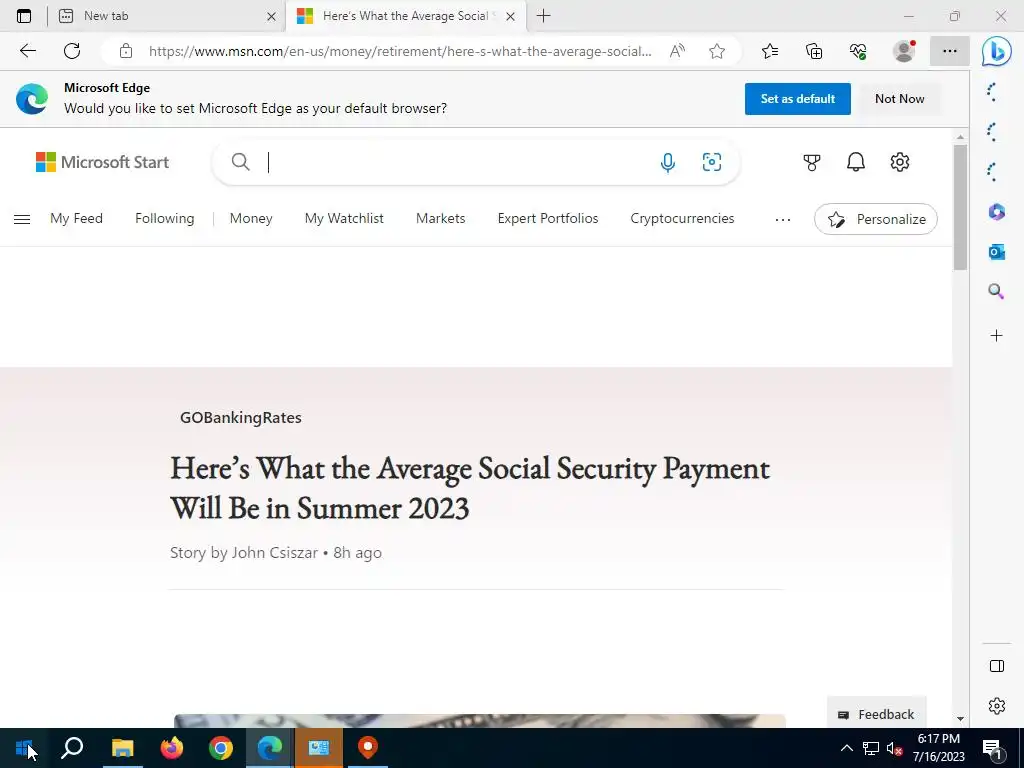Open the Following section
This screenshot has height=768, width=1024.
tap(165, 218)
